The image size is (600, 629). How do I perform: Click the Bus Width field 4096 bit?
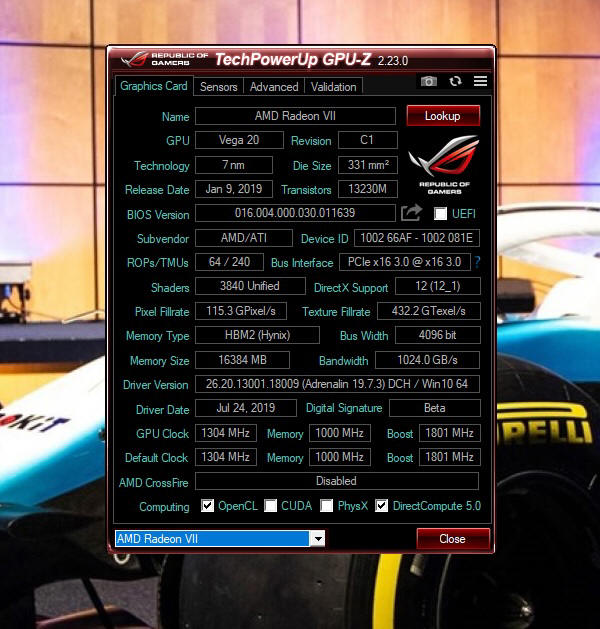point(438,335)
